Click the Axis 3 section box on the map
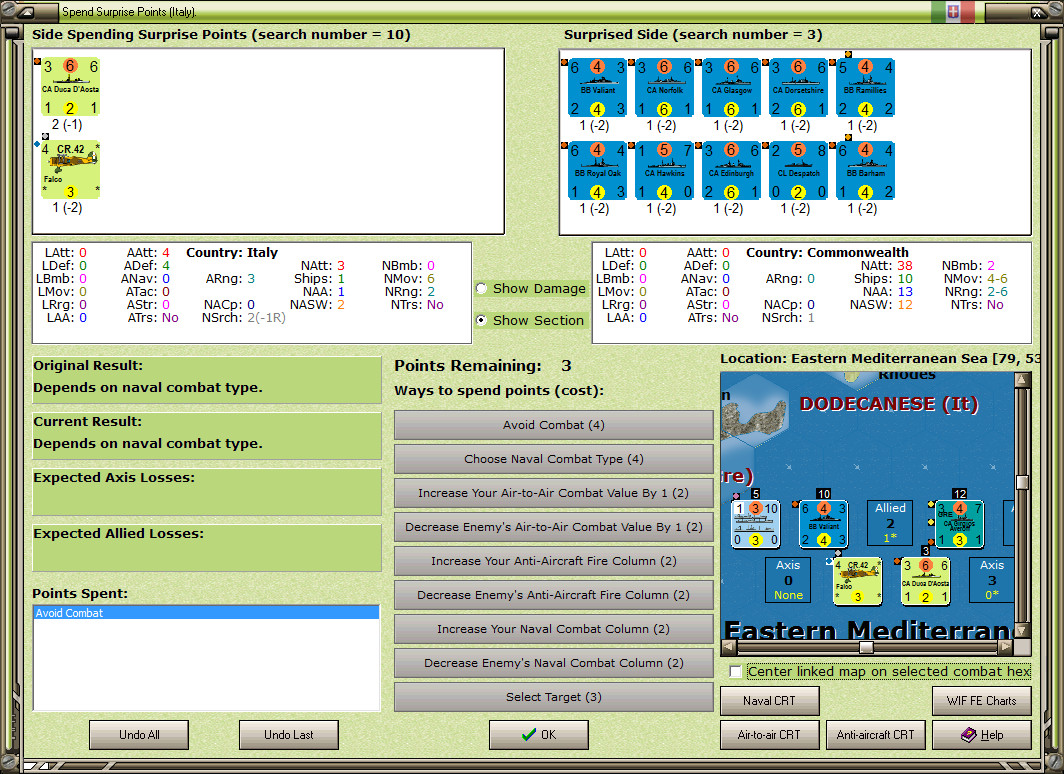This screenshot has height=774, width=1064. pos(991,580)
